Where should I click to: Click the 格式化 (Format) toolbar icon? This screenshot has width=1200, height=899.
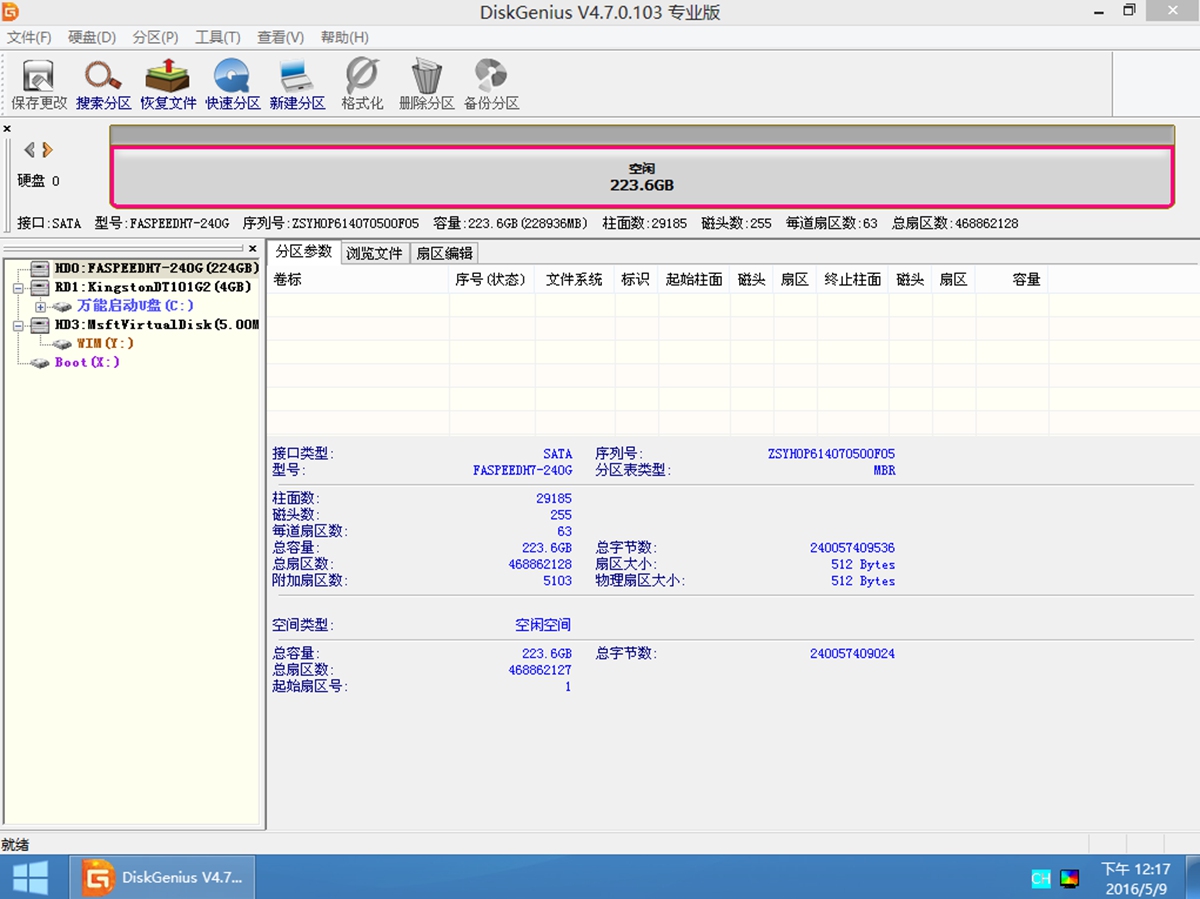click(x=362, y=84)
